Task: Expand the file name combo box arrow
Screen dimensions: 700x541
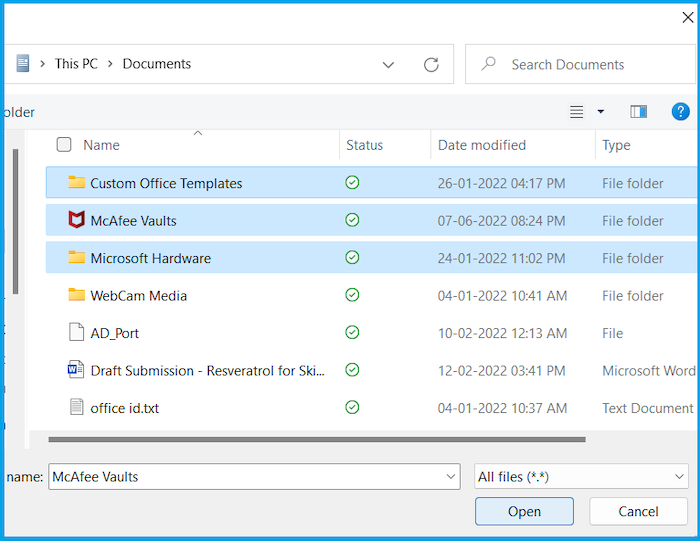Action: tap(451, 477)
